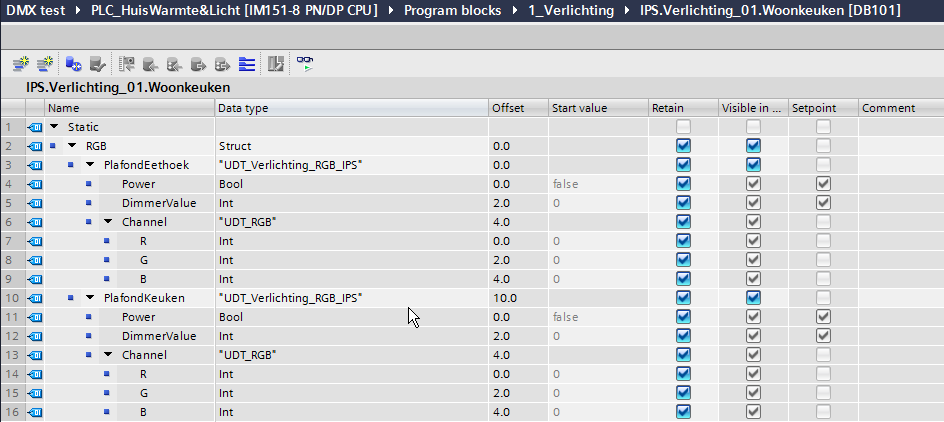Image resolution: width=944 pixels, height=422 pixels.
Task: Toggle Setpoint checkbox for row 4 Power
Action: [823, 184]
